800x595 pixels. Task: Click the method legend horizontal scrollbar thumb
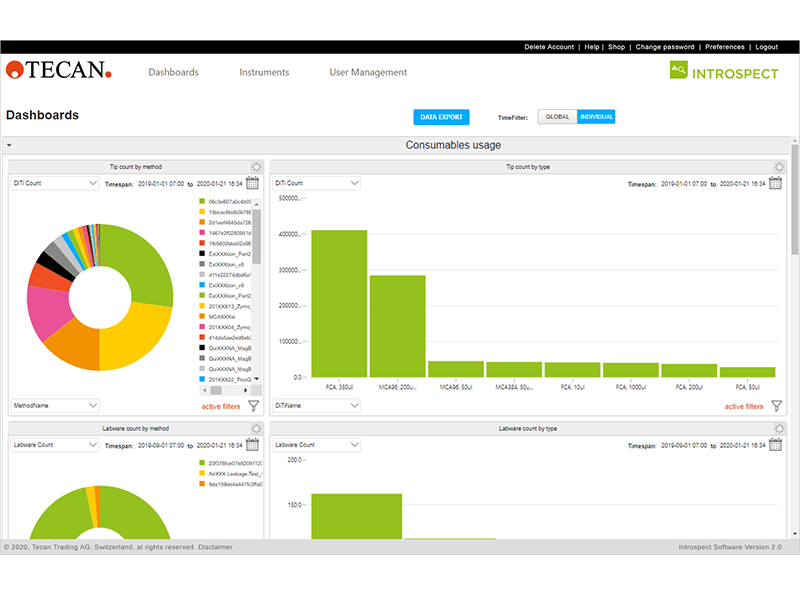[x=216, y=390]
